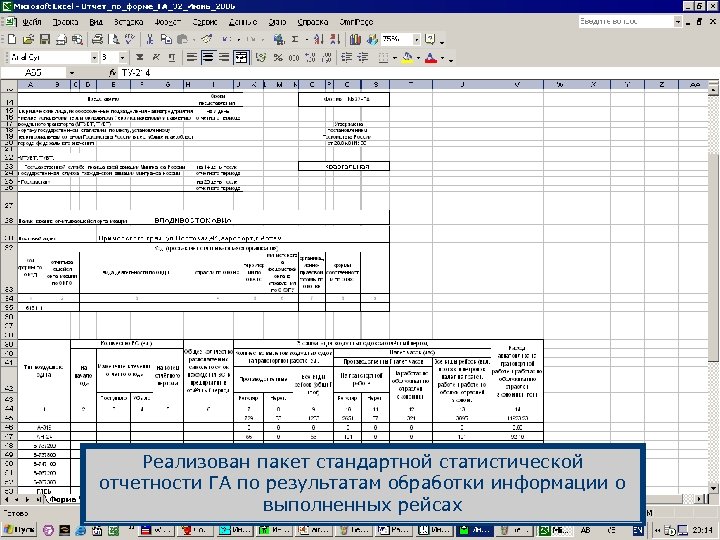Viewport: 720px width, 540px height.
Task: Open the Формат menu
Action: (x=168, y=22)
